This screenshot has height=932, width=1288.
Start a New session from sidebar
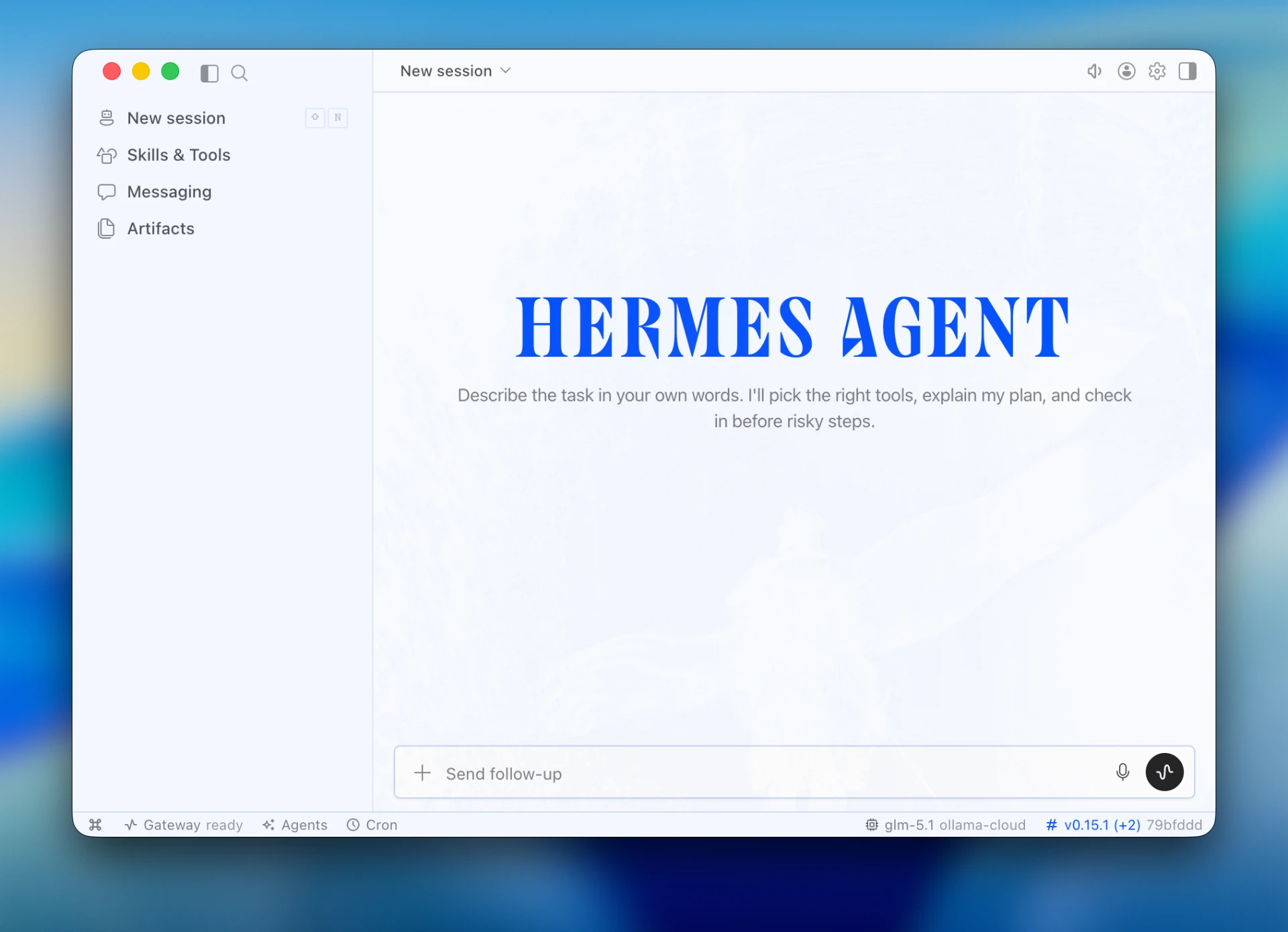(223, 118)
